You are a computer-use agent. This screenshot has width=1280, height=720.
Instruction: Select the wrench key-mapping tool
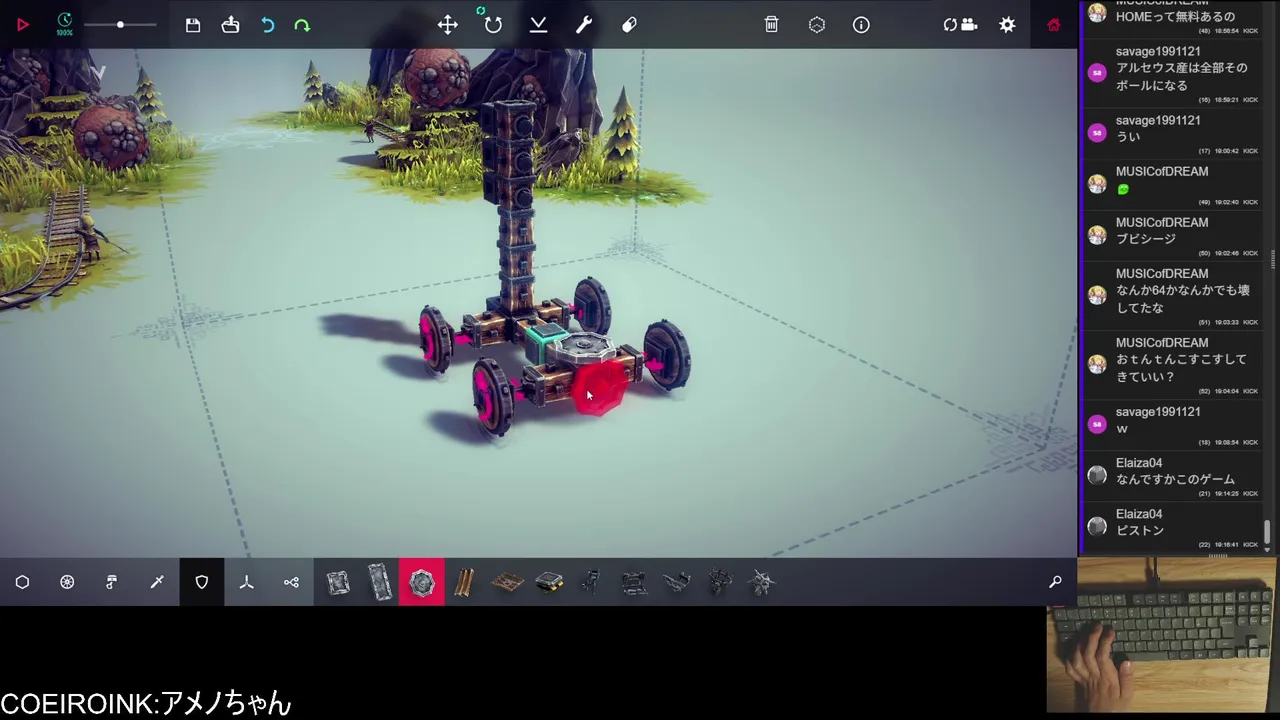coord(584,25)
